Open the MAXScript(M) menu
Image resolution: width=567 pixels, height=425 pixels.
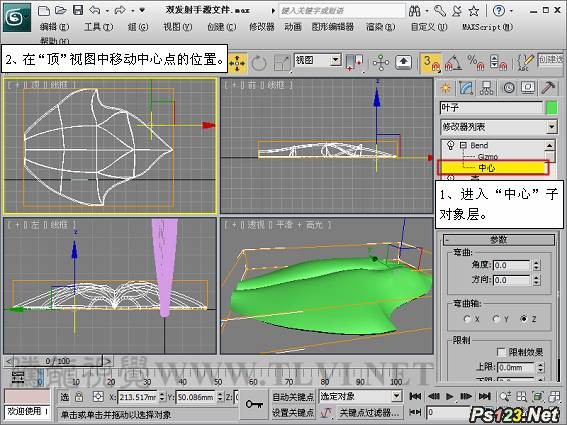point(487,27)
